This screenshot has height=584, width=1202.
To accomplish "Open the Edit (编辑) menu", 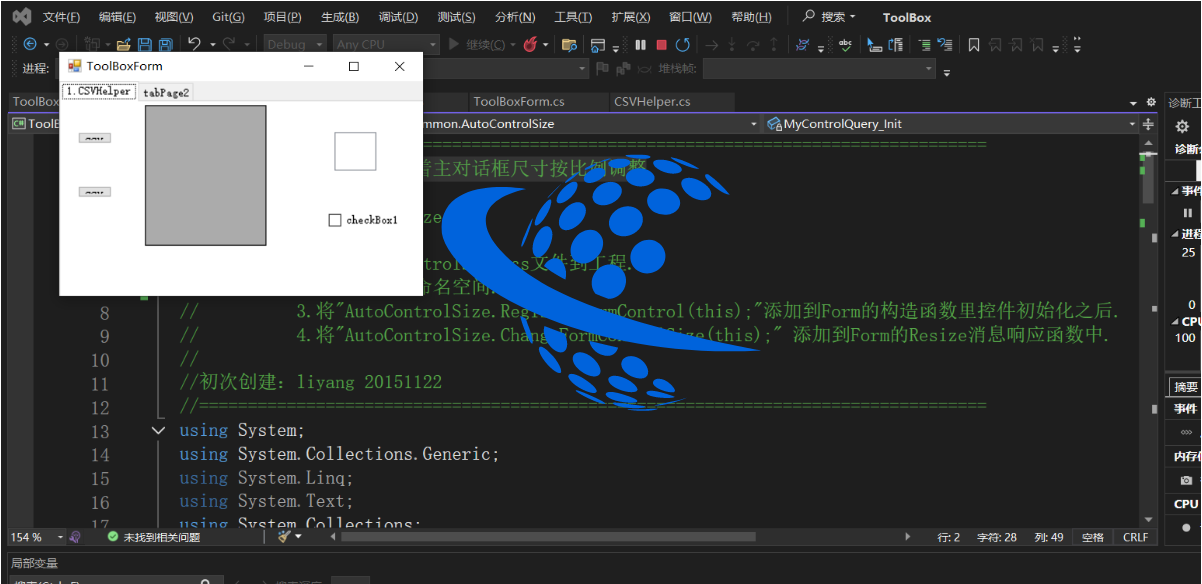I will click(x=117, y=17).
